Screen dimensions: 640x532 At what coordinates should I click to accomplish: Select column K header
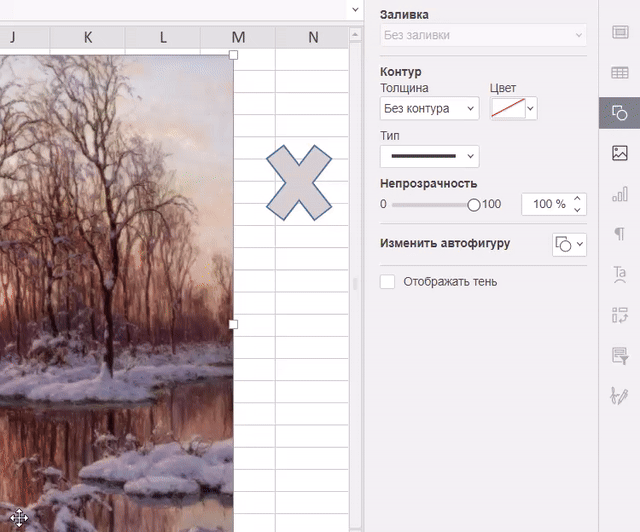tap(87, 38)
